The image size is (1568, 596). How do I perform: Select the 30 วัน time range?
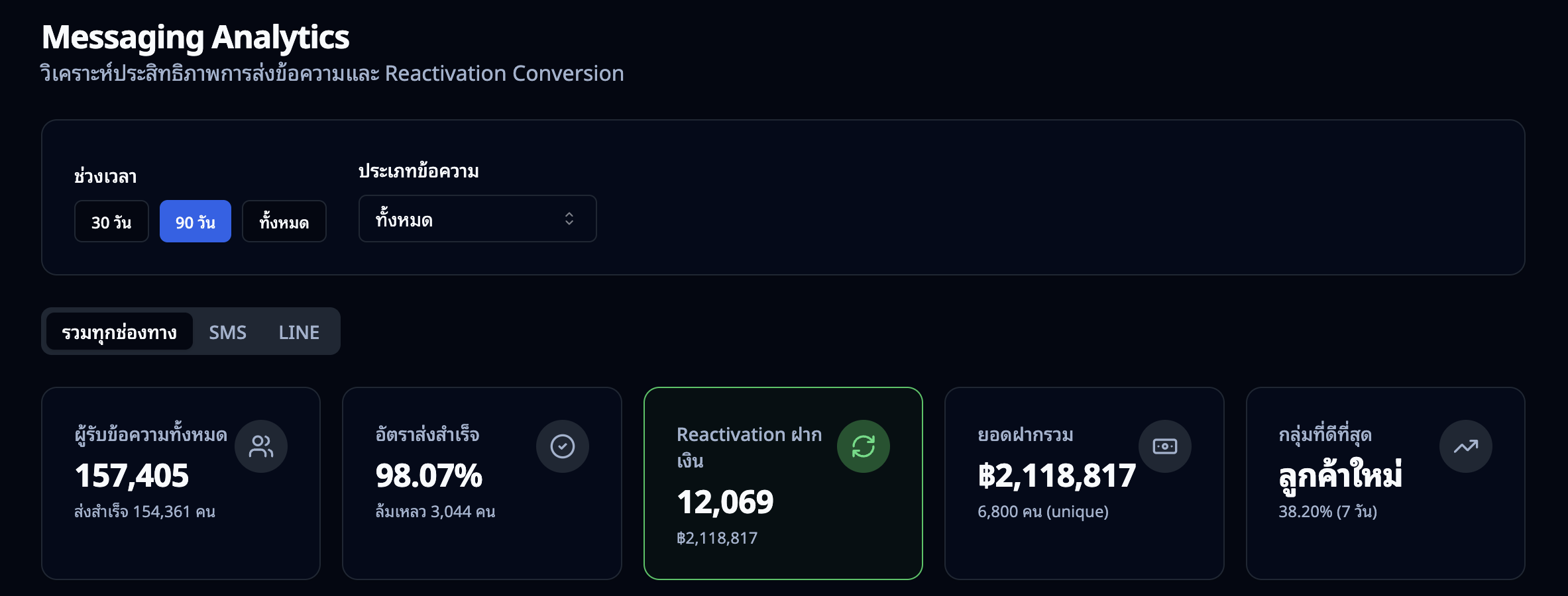(111, 221)
